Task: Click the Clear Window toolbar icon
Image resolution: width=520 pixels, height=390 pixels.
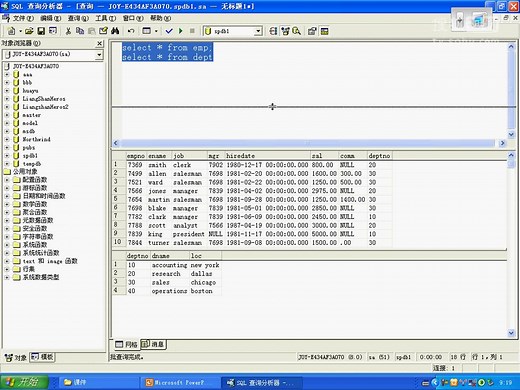Action: (103, 31)
